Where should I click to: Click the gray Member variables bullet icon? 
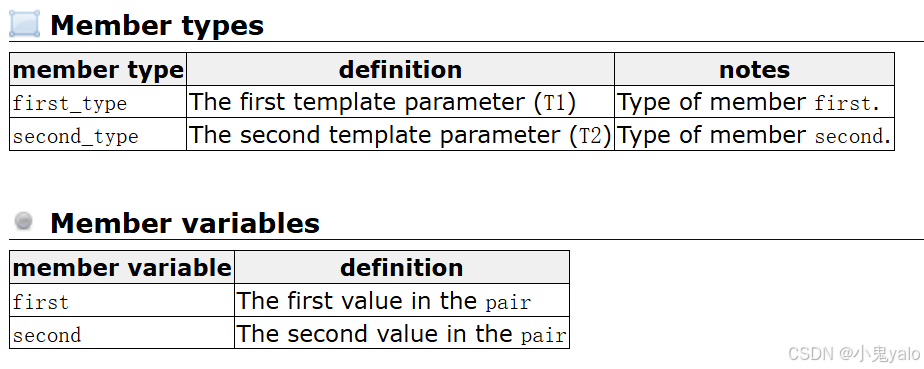[x=24, y=221]
